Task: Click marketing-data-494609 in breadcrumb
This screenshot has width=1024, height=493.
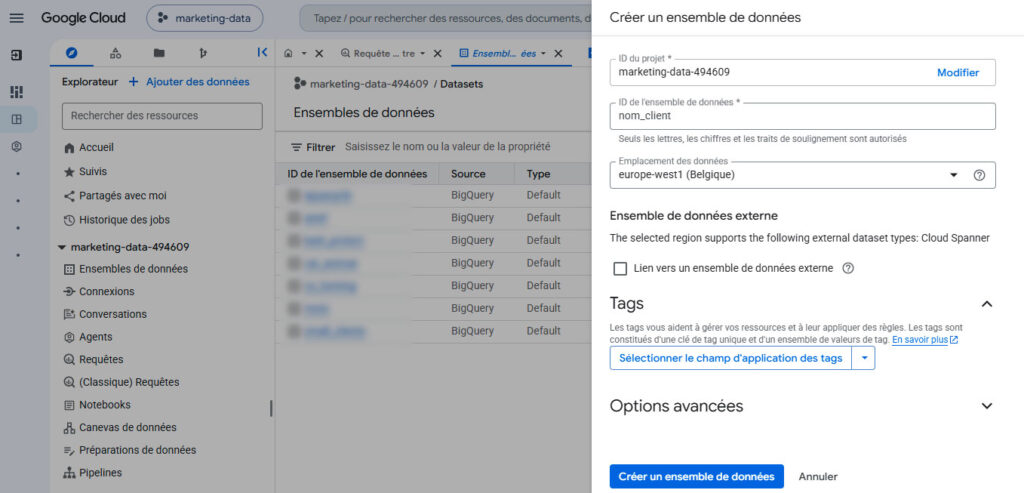Action: [369, 84]
